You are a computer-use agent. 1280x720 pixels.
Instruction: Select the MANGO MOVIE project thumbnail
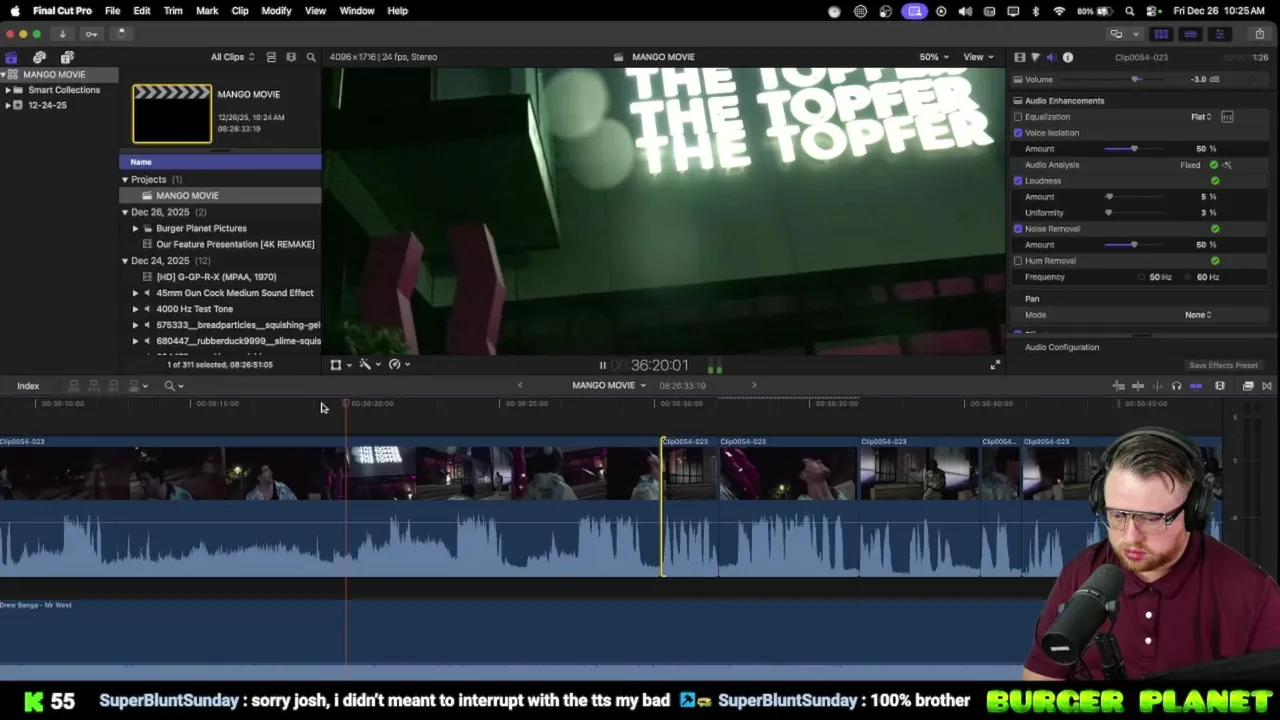point(172,113)
